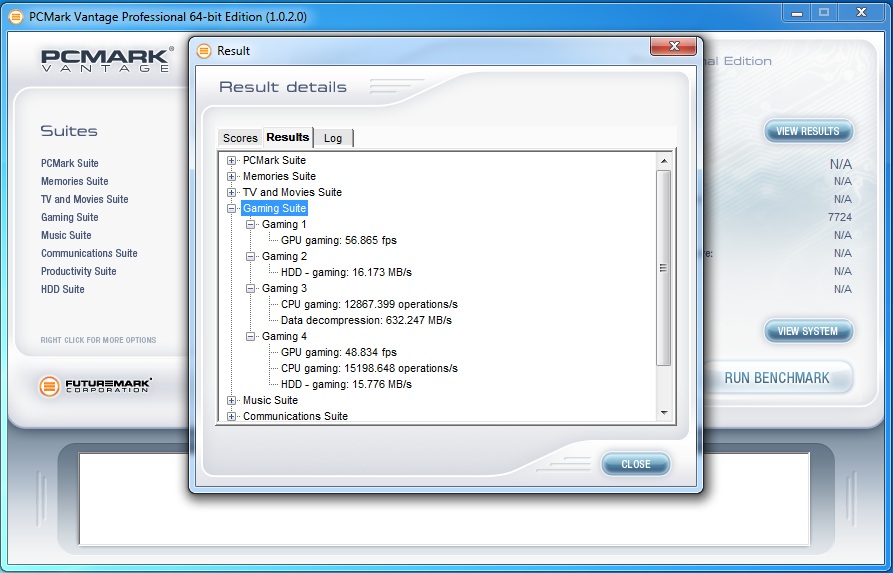893x573 pixels.
Task: Click the results tree scrollbar thumb
Action: pyautogui.click(x=663, y=268)
